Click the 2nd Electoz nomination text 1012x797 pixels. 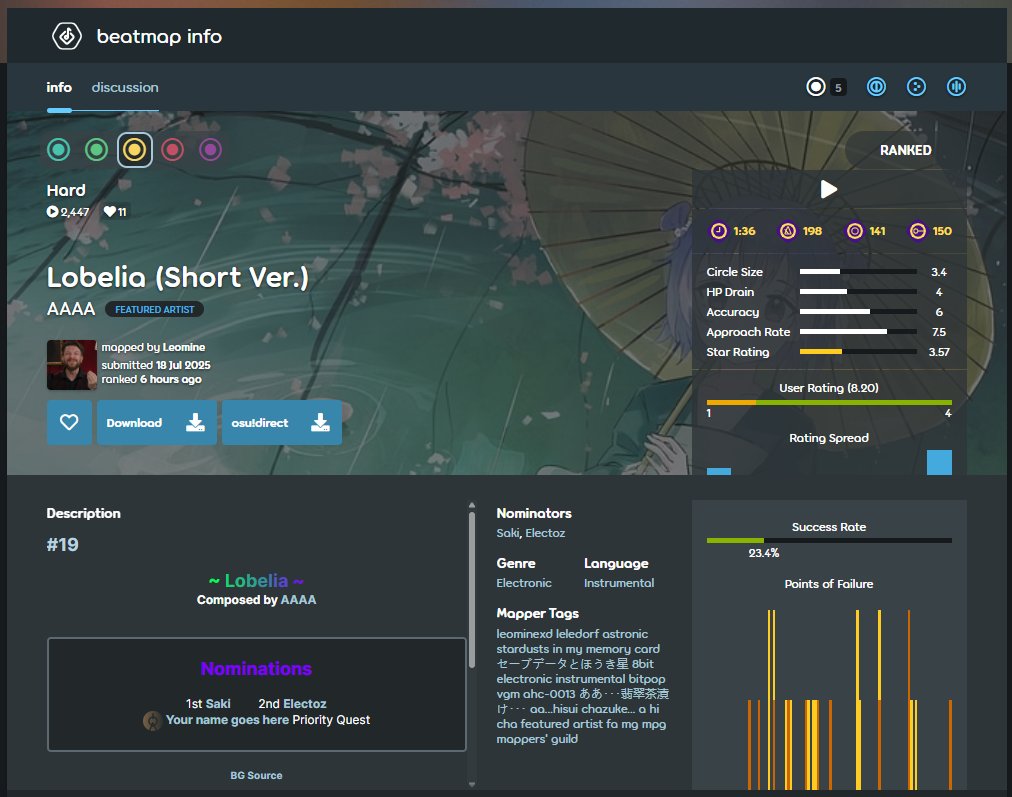[292, 703]
